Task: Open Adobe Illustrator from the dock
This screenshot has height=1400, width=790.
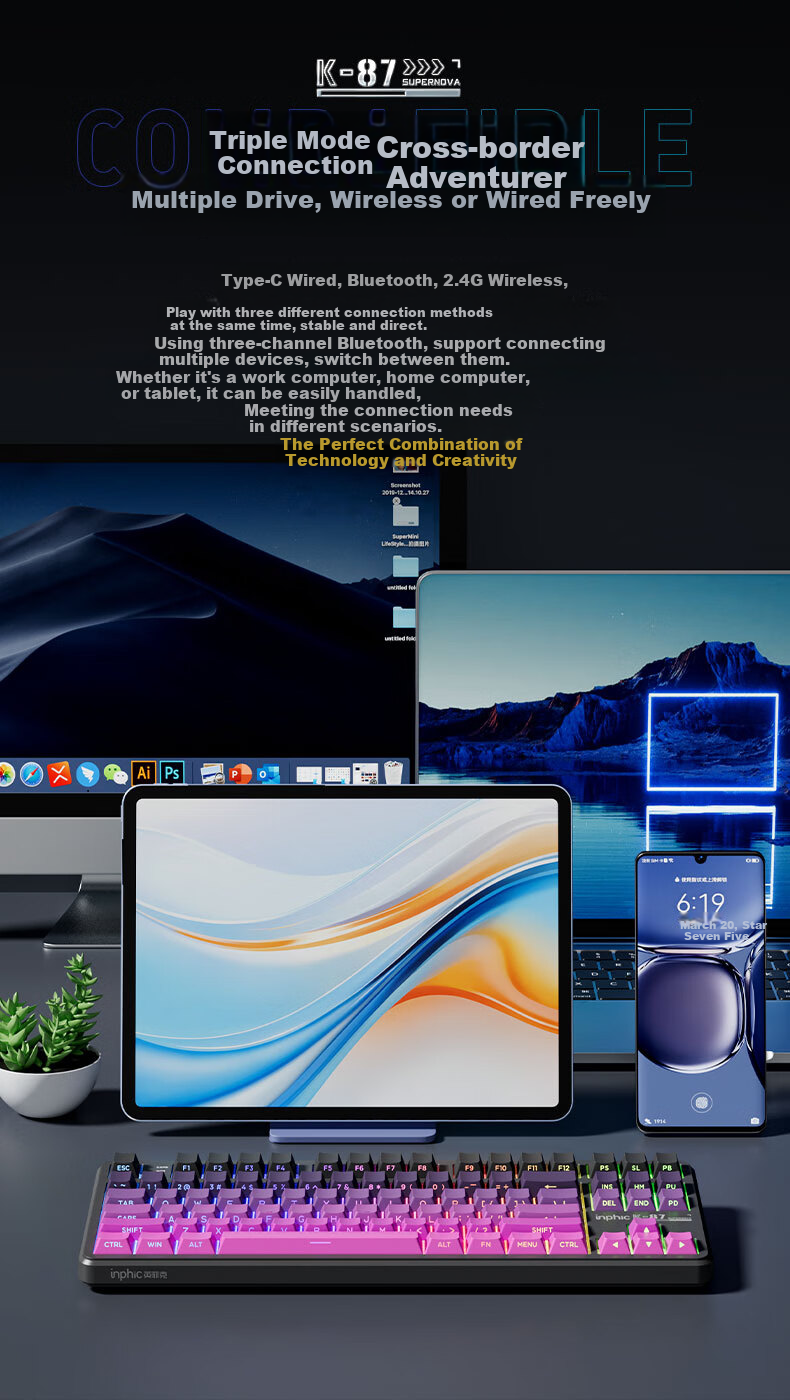Action: point(144,773)
